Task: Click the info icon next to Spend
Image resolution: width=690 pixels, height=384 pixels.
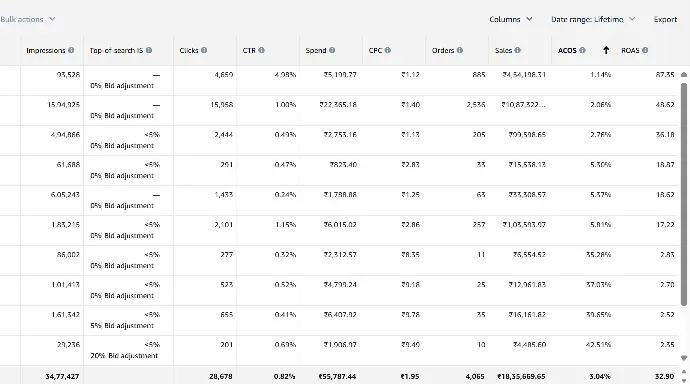Action: (332, 50)
